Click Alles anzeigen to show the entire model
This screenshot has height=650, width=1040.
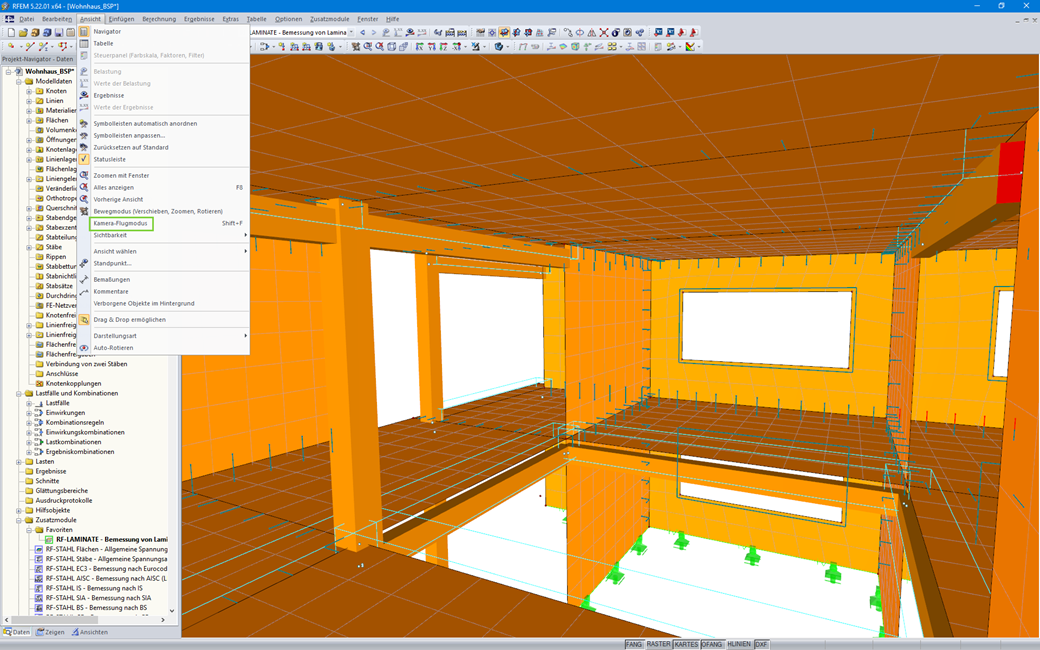click(x=114, y=187)
